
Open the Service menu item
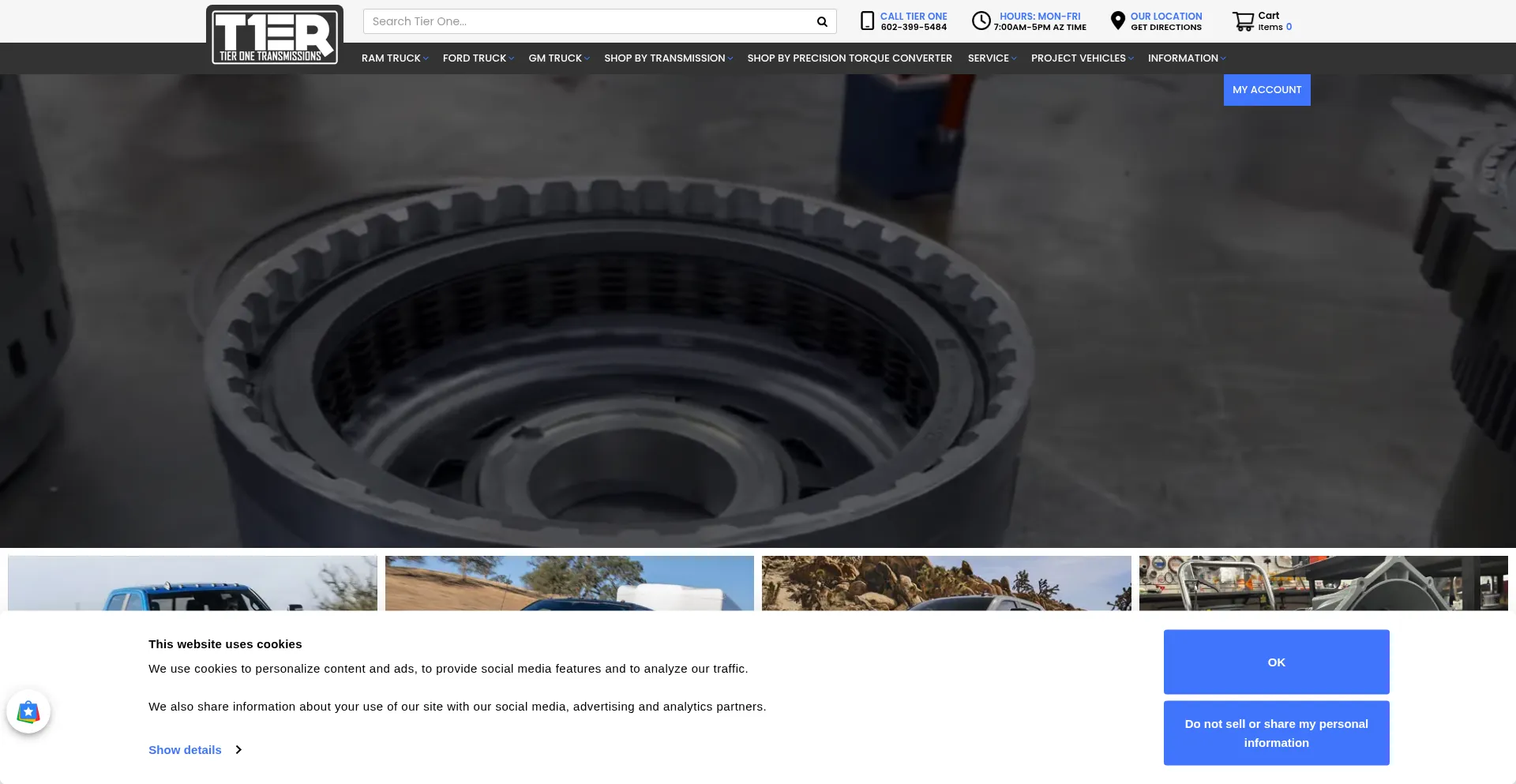pos(992,58)
